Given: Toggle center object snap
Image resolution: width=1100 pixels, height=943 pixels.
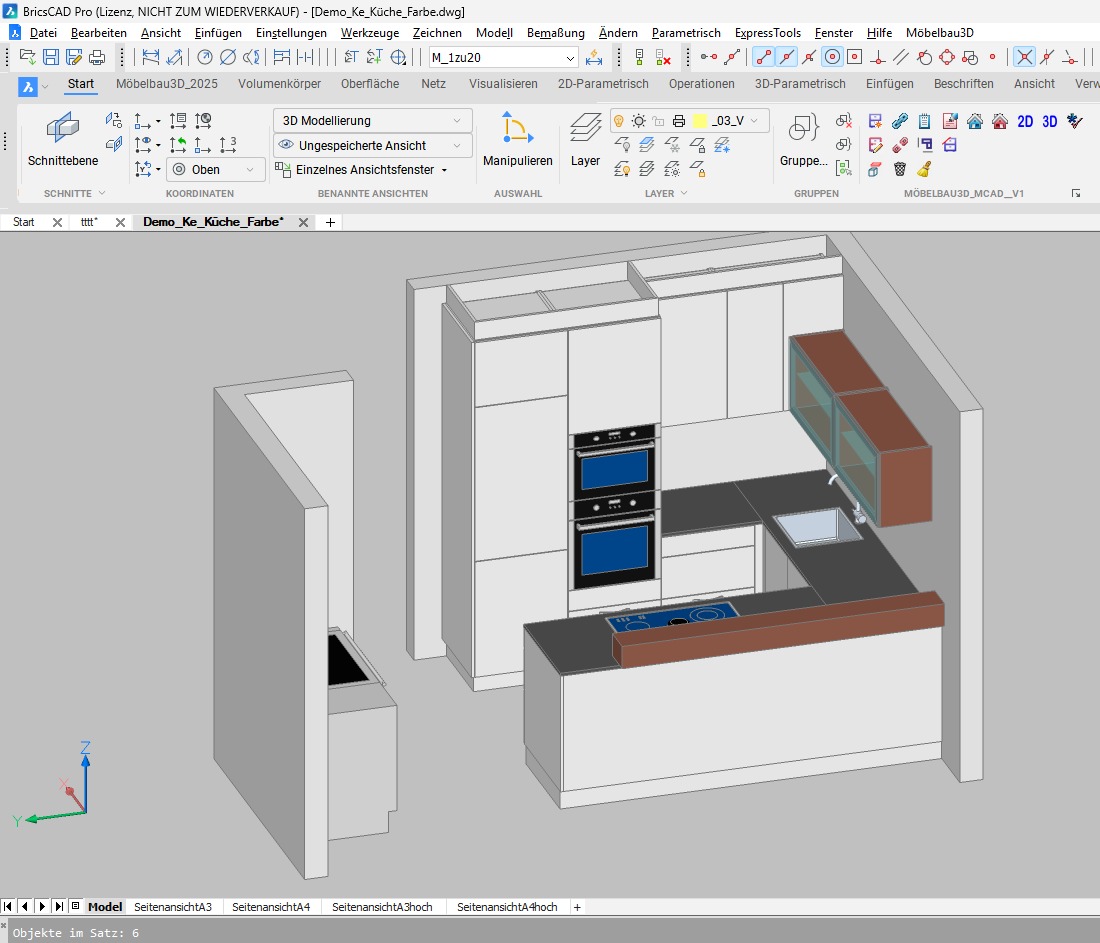Looking at the screenshot, I should [831, 57].
